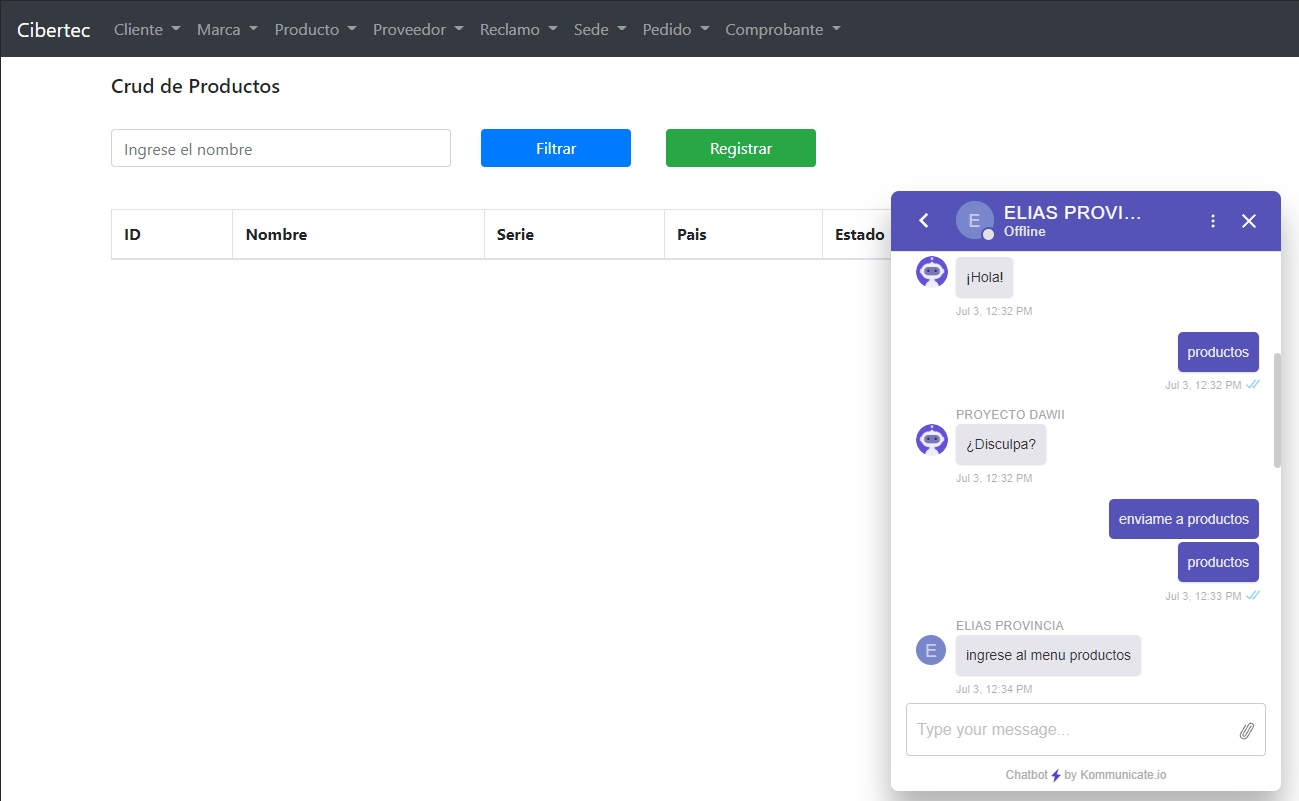The image size is (1299, 801).
Task: Expand the Producto dropdown in navbar
Action: coord(315,29)
